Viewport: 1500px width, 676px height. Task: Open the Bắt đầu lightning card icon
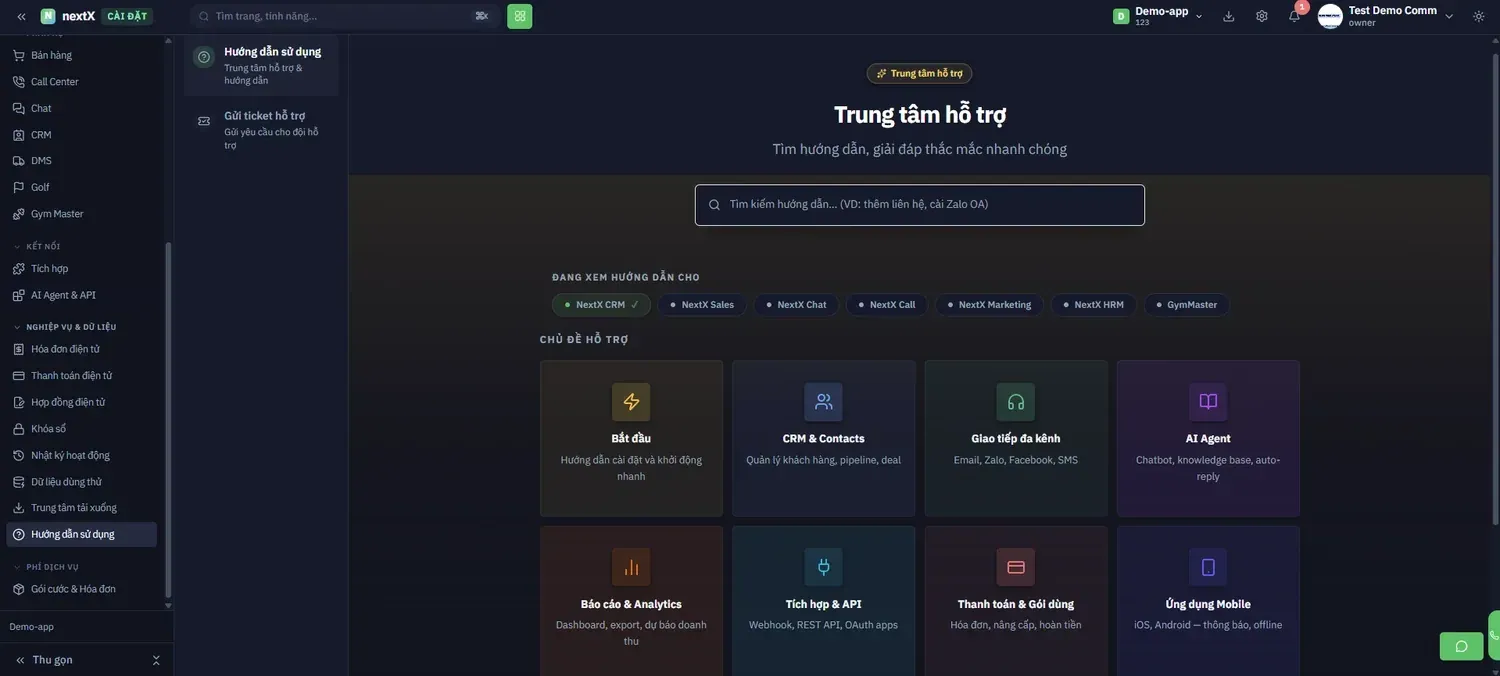click(631, 402)
